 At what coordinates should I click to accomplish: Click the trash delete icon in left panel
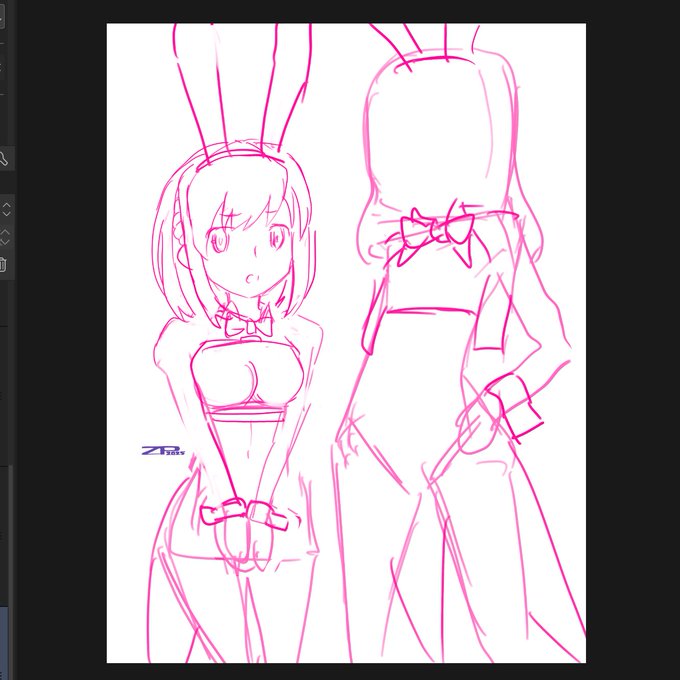pyautogui.click(x=2, y=264)
